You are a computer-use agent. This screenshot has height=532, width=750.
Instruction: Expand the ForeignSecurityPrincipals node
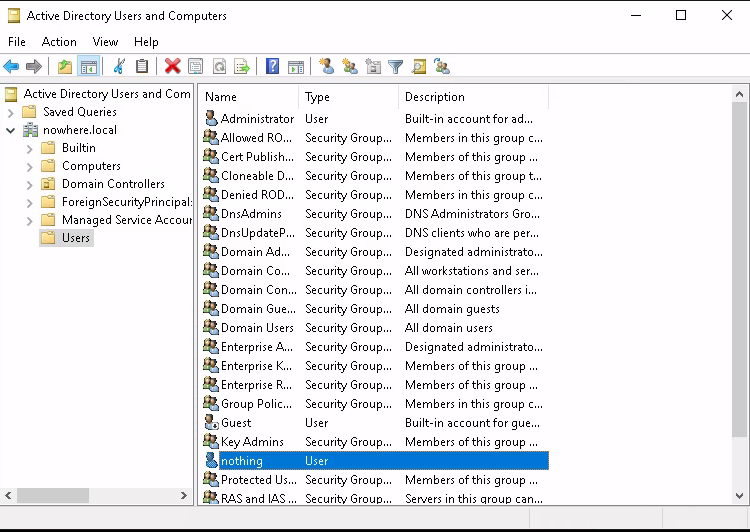30,203
